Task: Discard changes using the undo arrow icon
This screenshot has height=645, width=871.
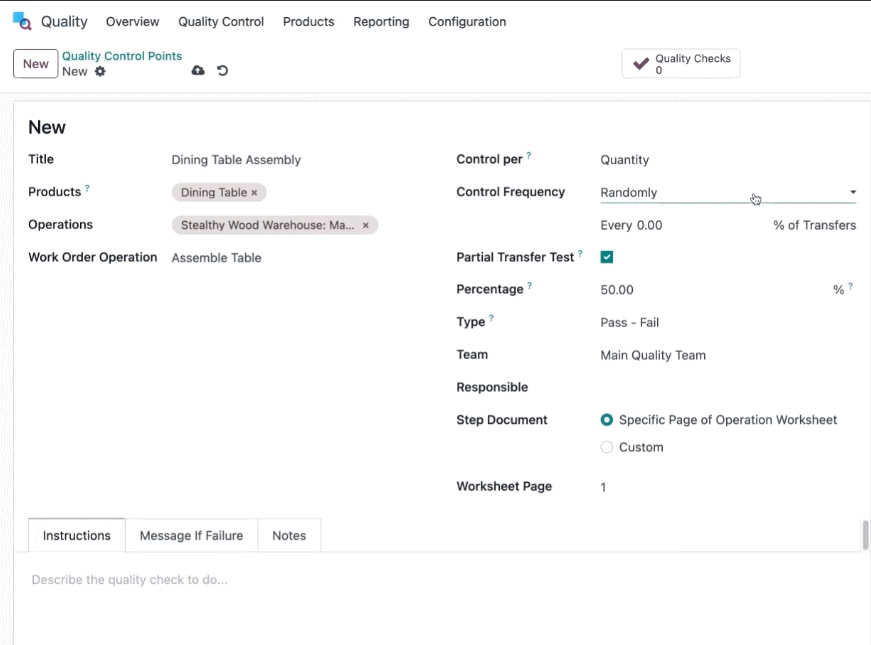Action: (x=222, y=71)
